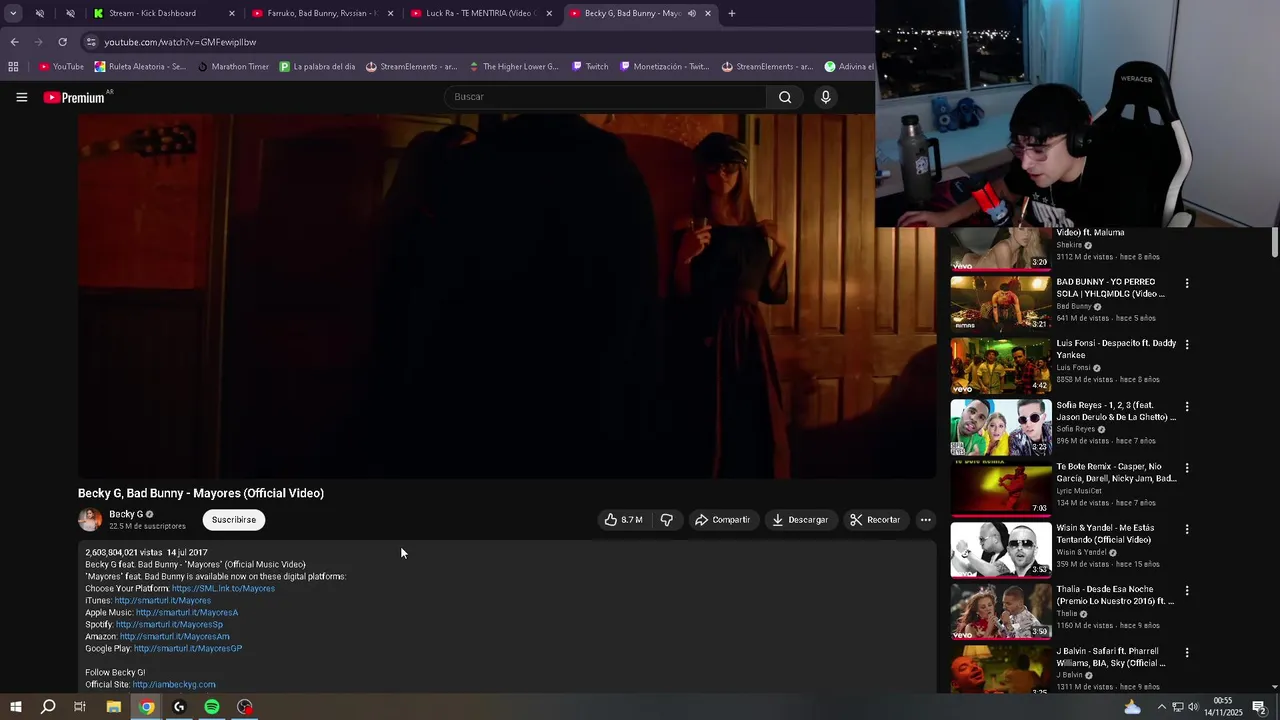Open options for Despacito video
1280x720 pixels.
pos(1187,344)
